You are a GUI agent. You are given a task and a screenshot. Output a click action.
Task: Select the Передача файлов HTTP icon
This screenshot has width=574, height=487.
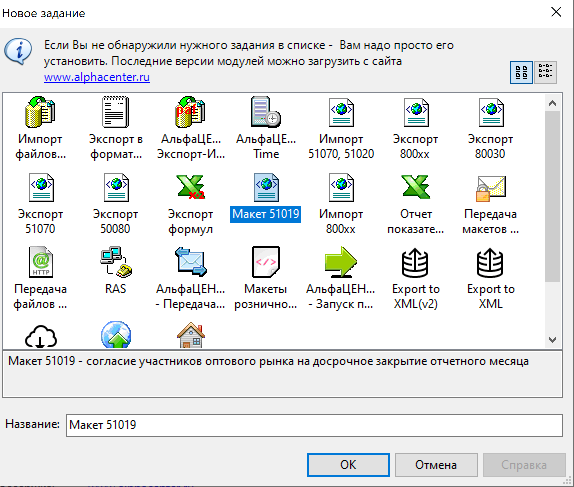click(x=41, y=262)
